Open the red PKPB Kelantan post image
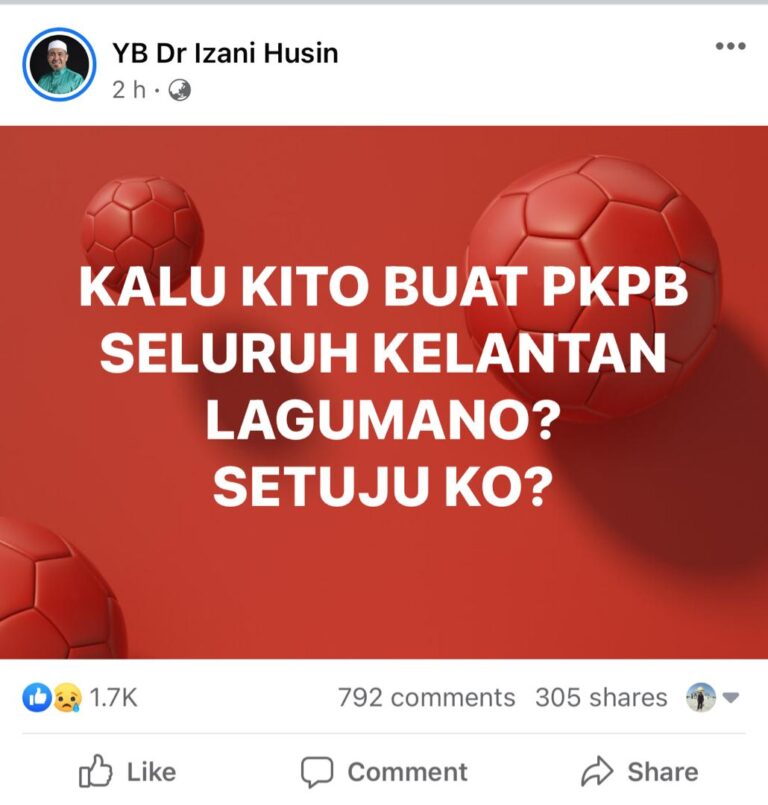768x805 pixels. [x=384, y=392]
